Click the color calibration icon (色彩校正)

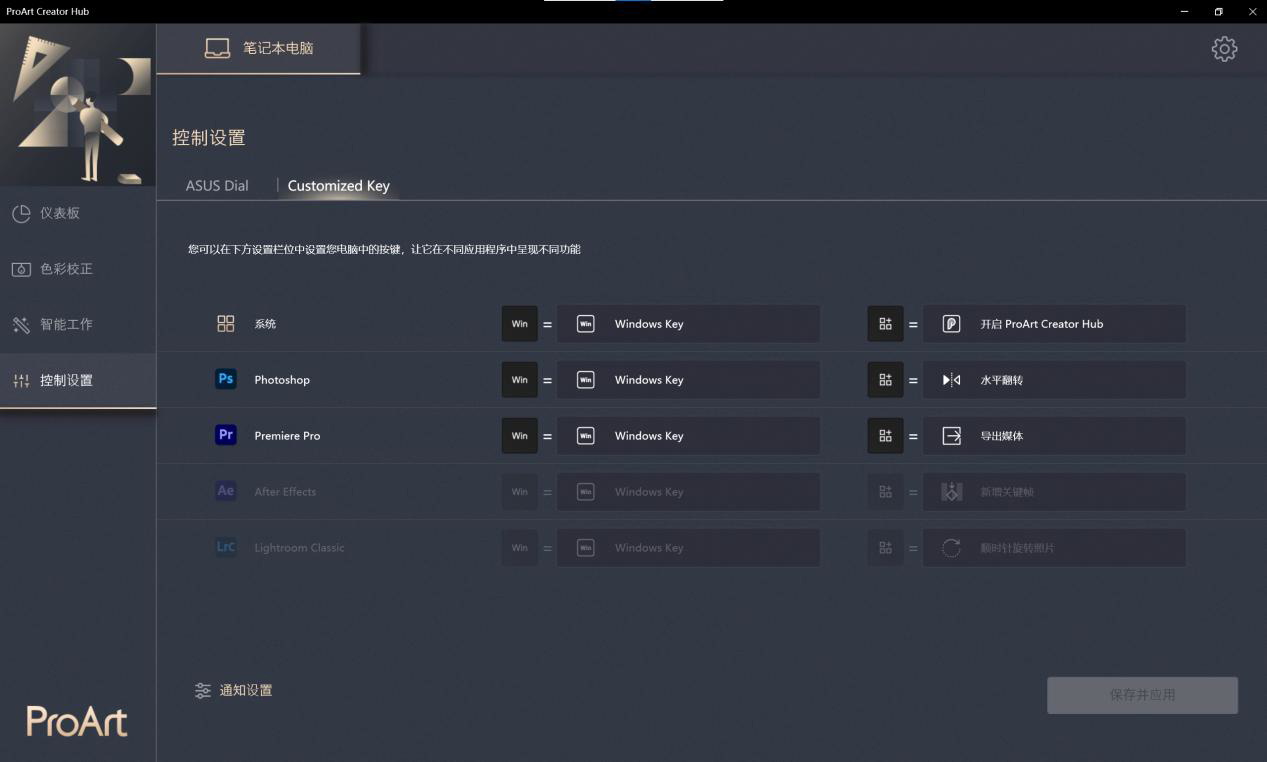[21, 269]
